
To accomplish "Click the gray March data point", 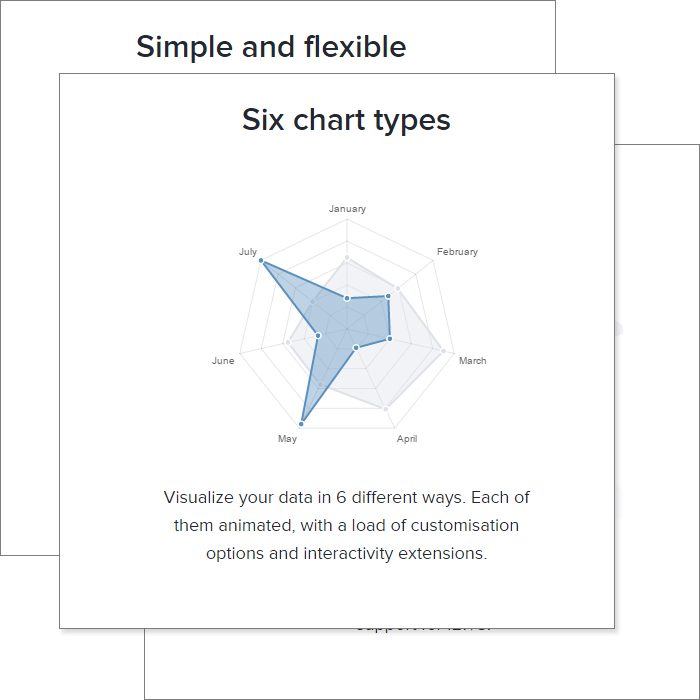I will pos(443,351).
